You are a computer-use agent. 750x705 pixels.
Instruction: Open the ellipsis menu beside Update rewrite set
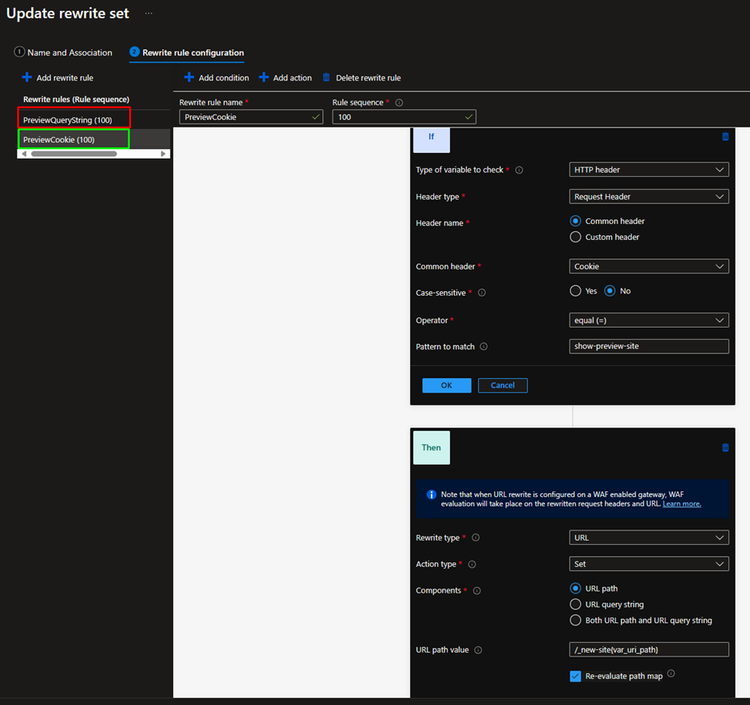click(x=150, y=13)
